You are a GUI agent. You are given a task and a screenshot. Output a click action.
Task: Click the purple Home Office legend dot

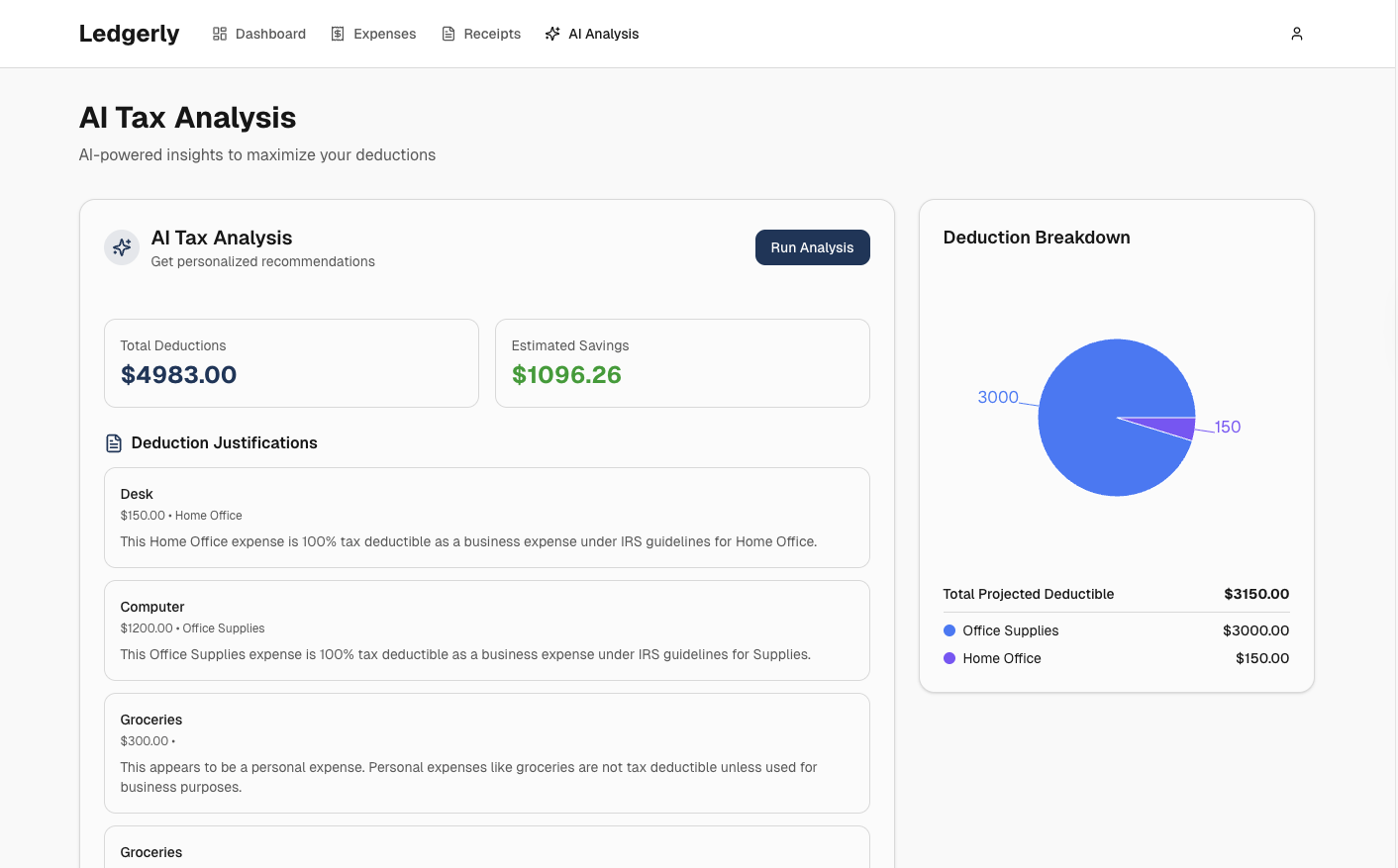pyautogui.click(x=949, y=658)
